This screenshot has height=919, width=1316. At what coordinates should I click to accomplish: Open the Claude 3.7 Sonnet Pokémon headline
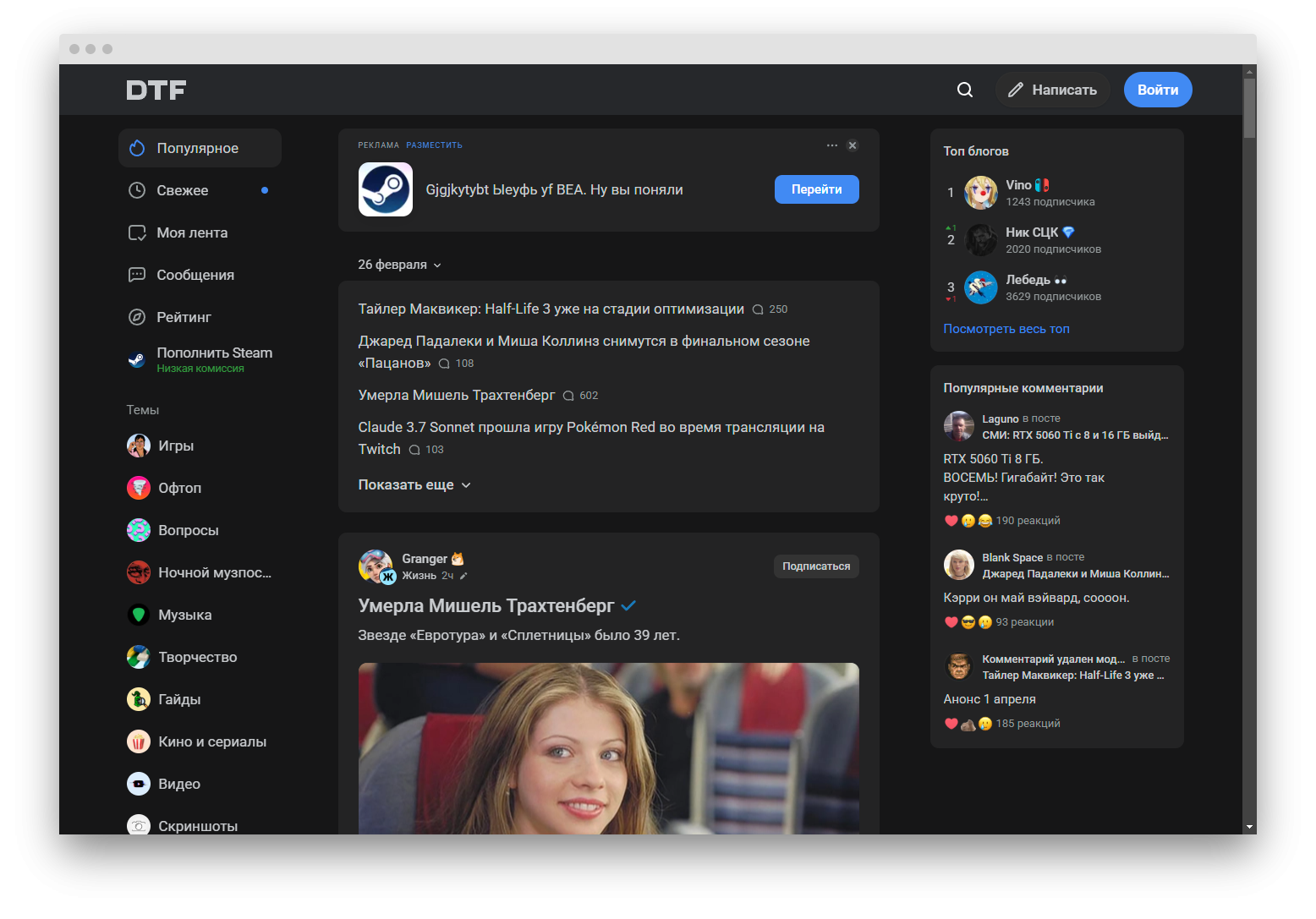click(591, 438)
